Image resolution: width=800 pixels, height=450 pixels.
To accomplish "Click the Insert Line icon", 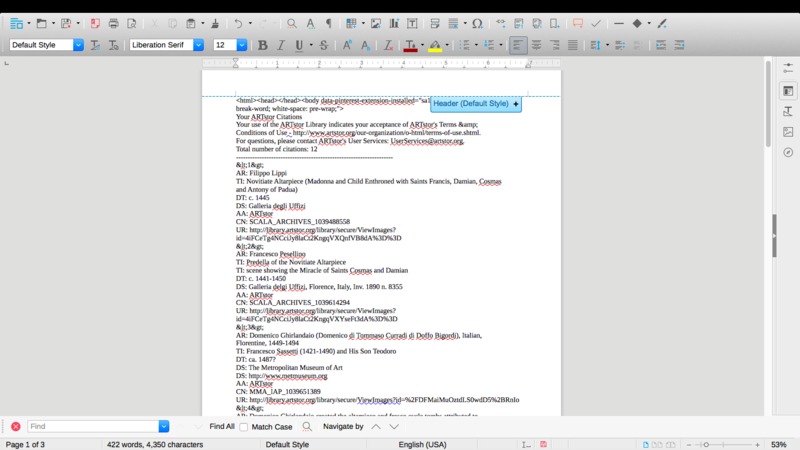I will (x=619, y=23).
